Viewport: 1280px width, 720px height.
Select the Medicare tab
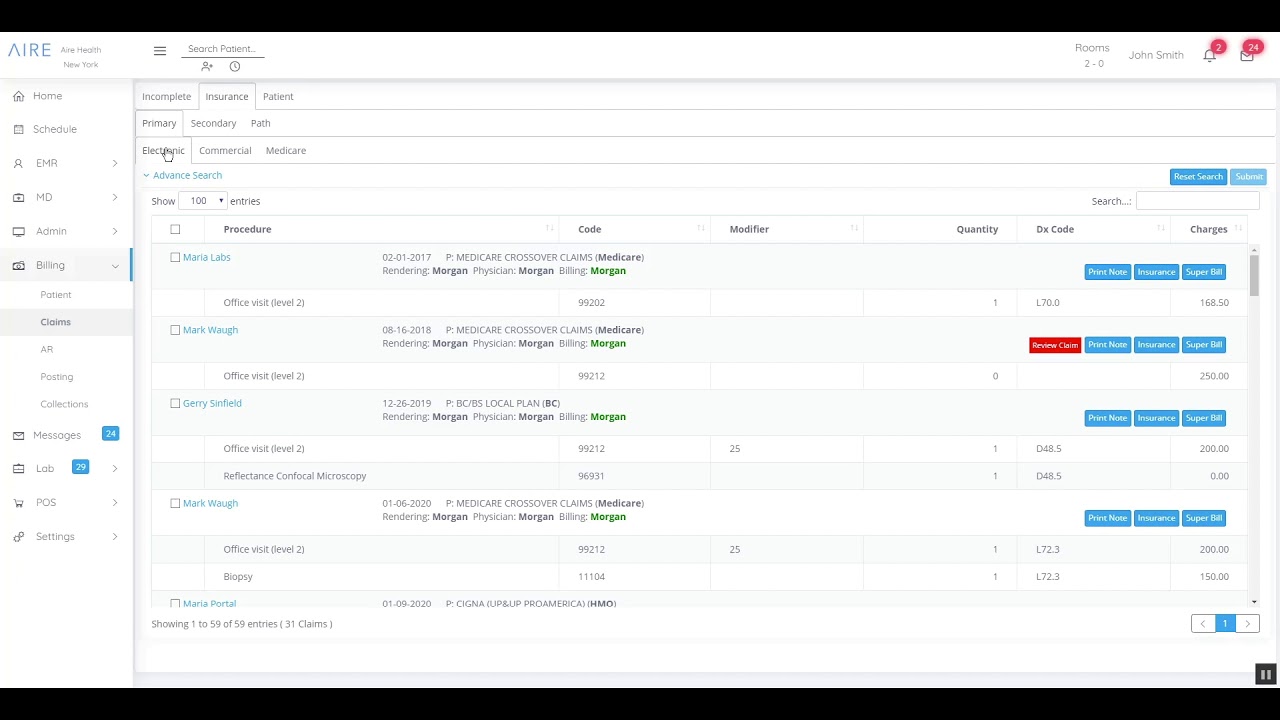[286, 150]
